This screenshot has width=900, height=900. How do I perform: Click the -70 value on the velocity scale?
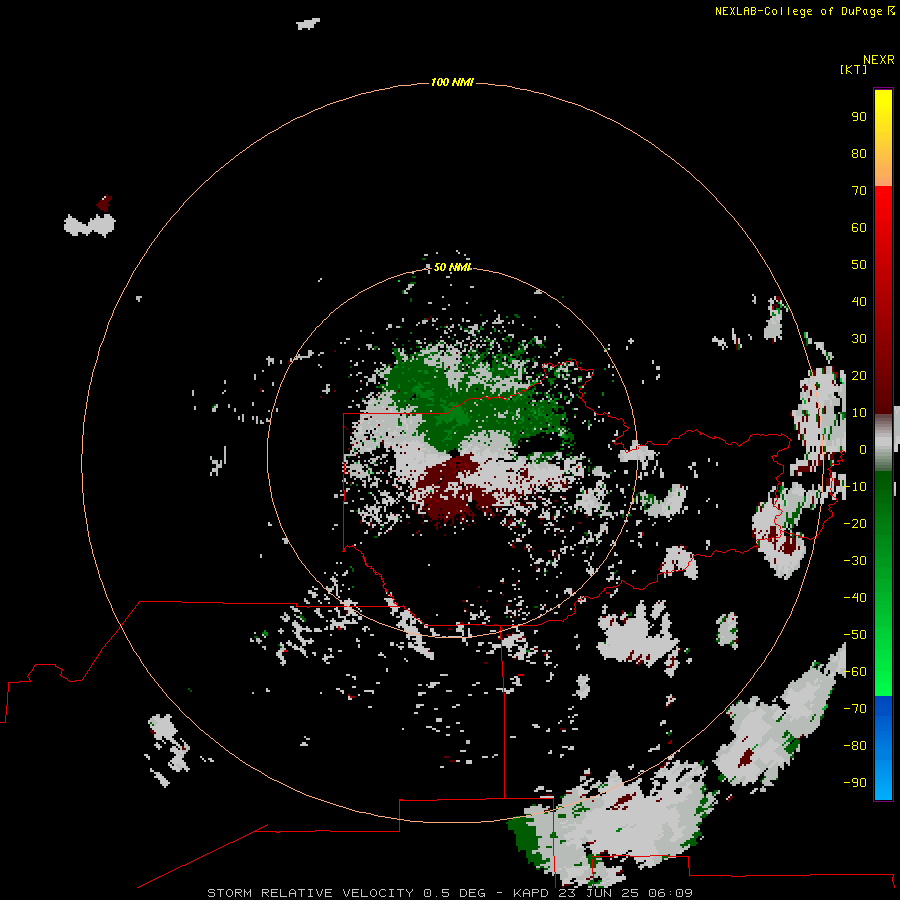point(855,708)
